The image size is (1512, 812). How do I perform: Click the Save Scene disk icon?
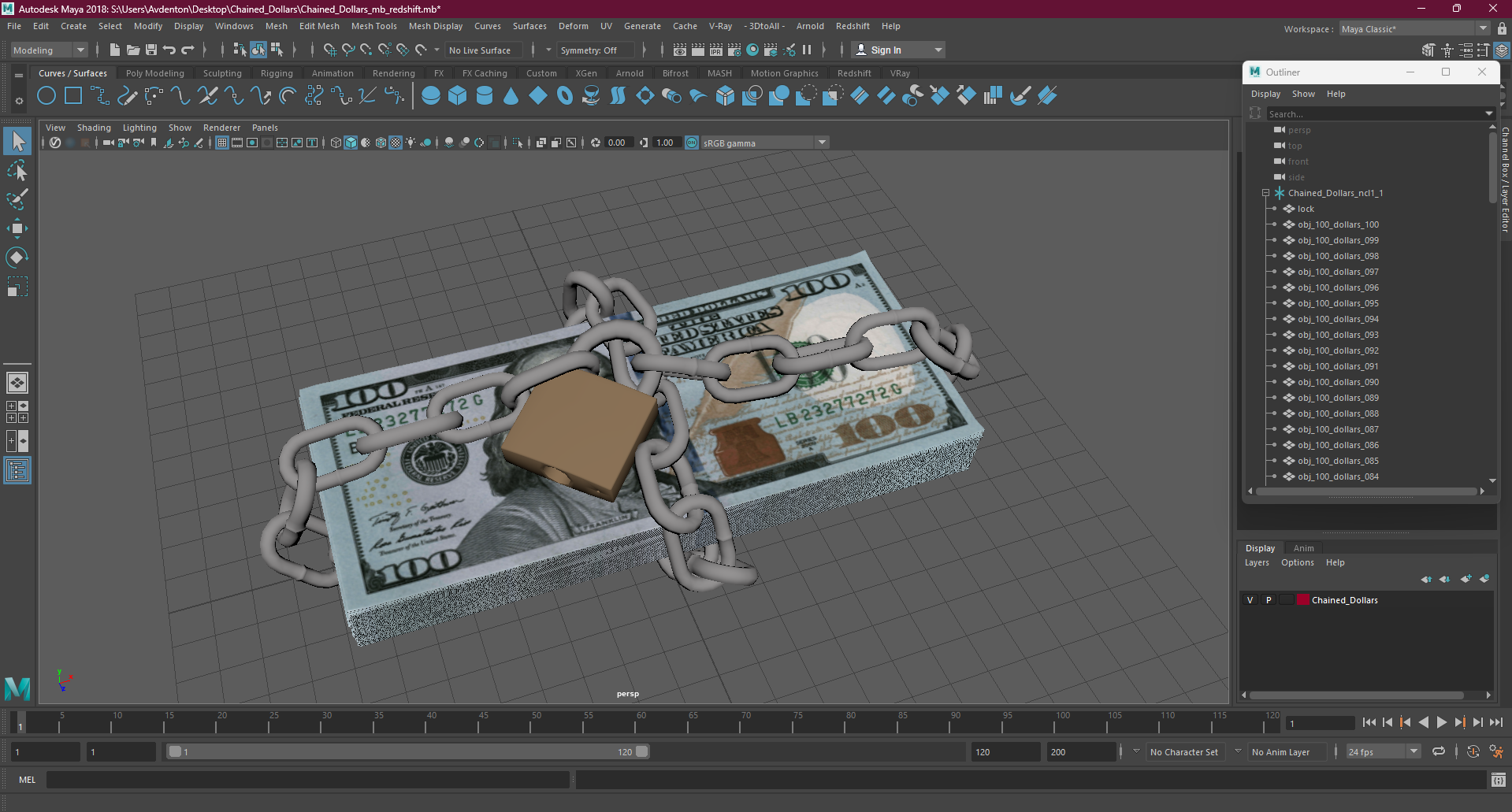(151, 50)
